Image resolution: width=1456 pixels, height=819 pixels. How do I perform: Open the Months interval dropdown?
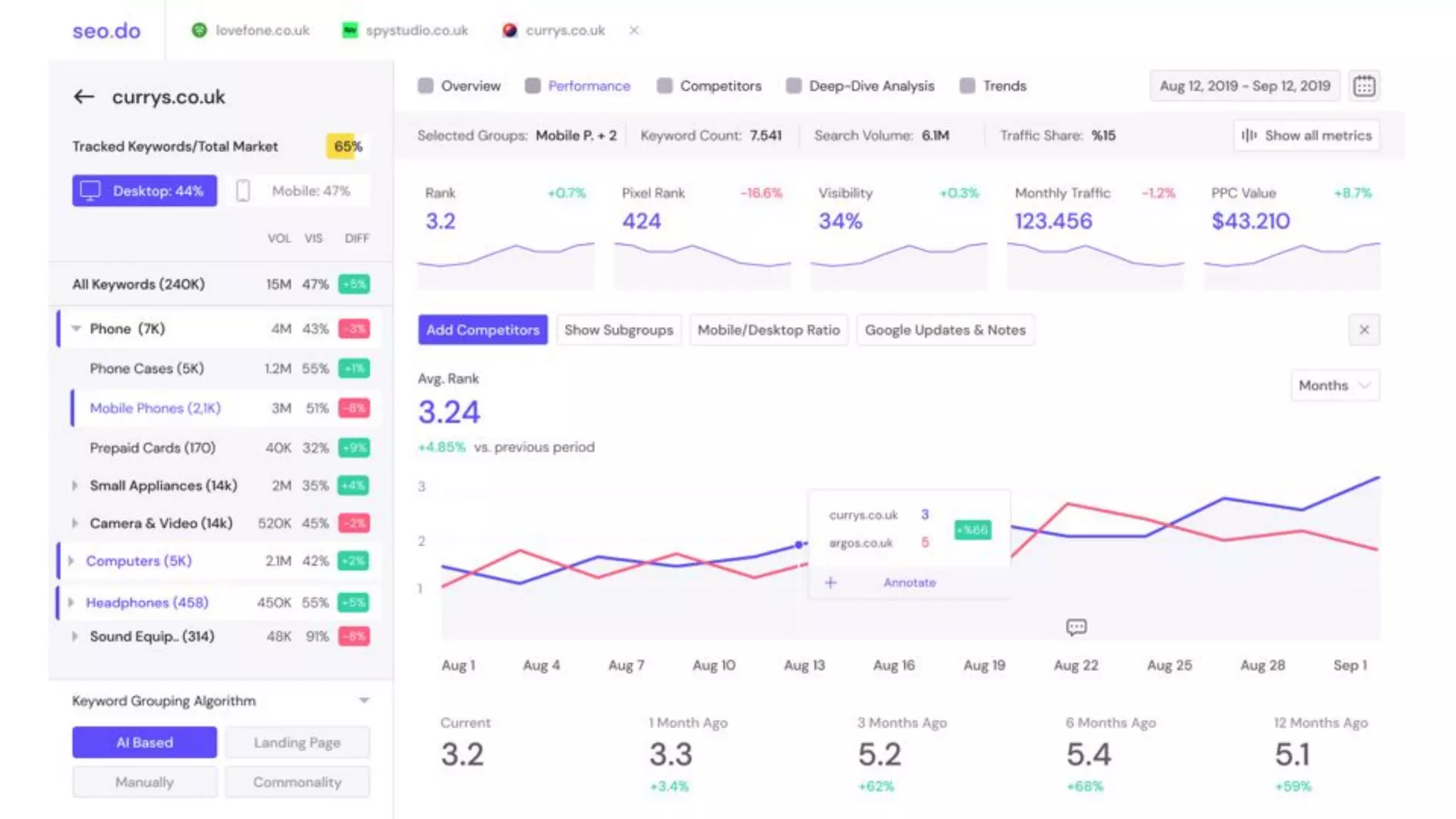(x=1334, y=385)
